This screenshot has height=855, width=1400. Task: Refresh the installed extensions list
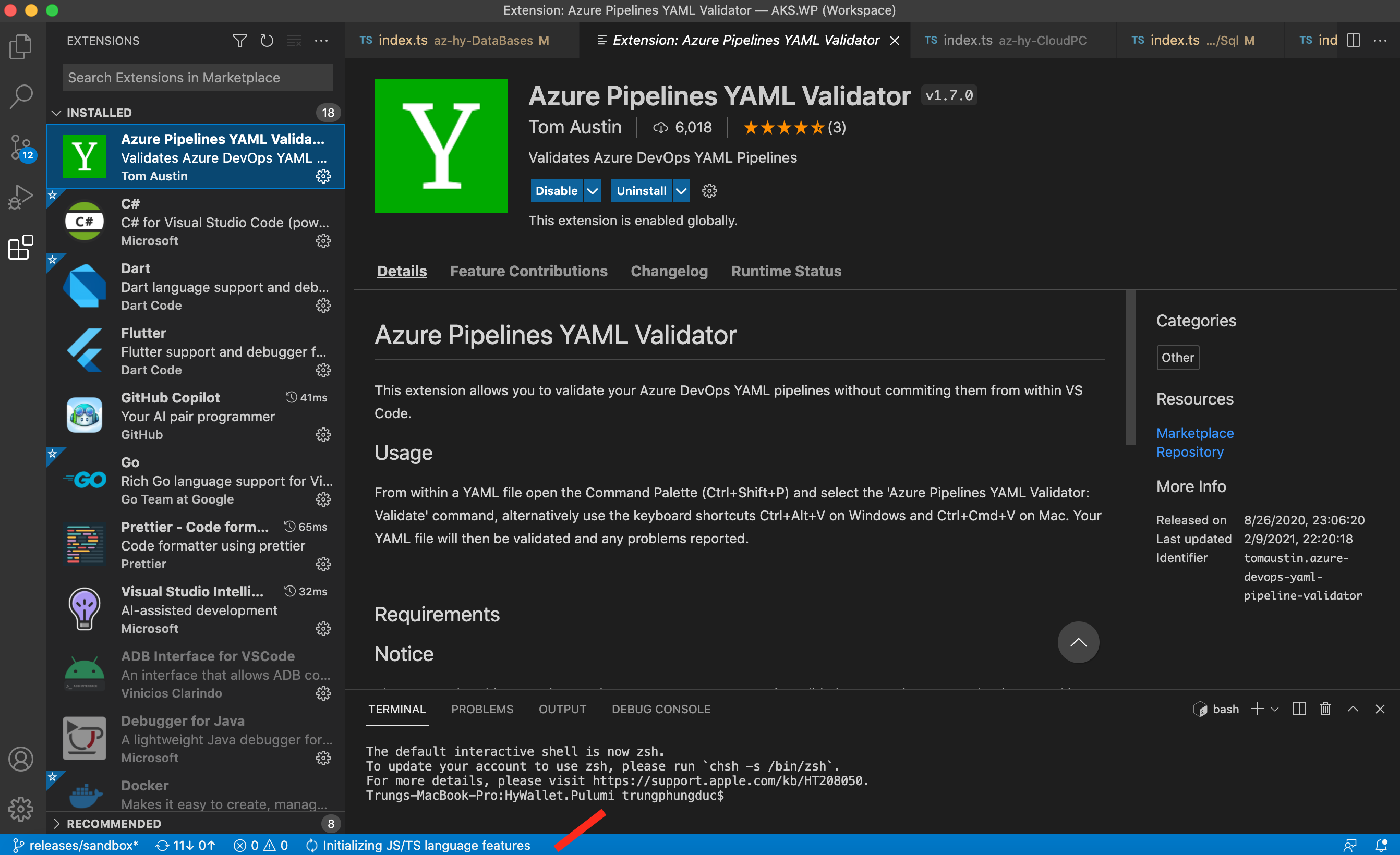tap(267, 40)
